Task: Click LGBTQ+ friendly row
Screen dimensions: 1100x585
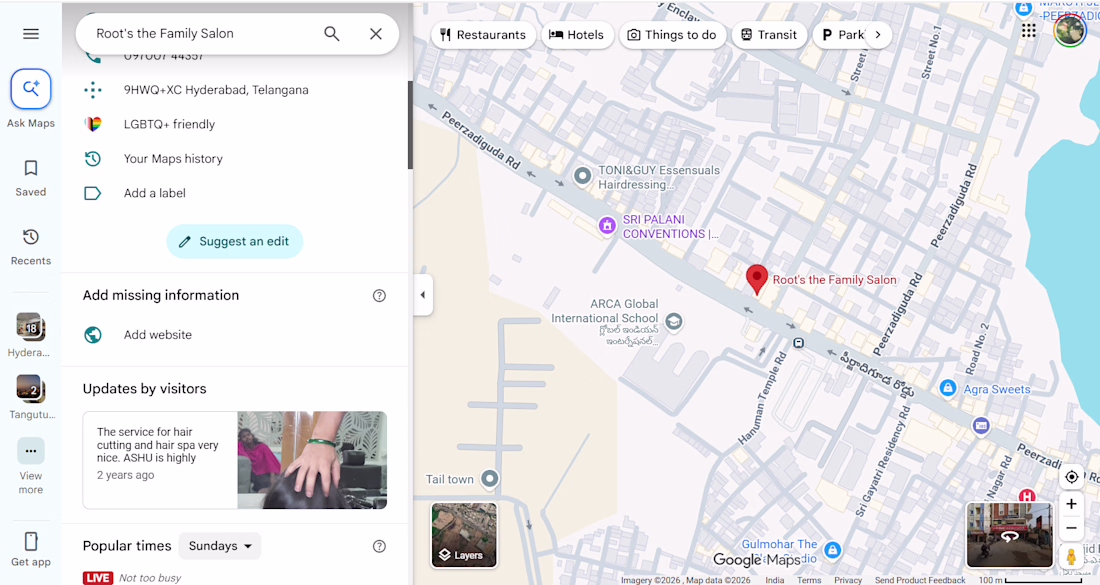Action: point(235,124)
